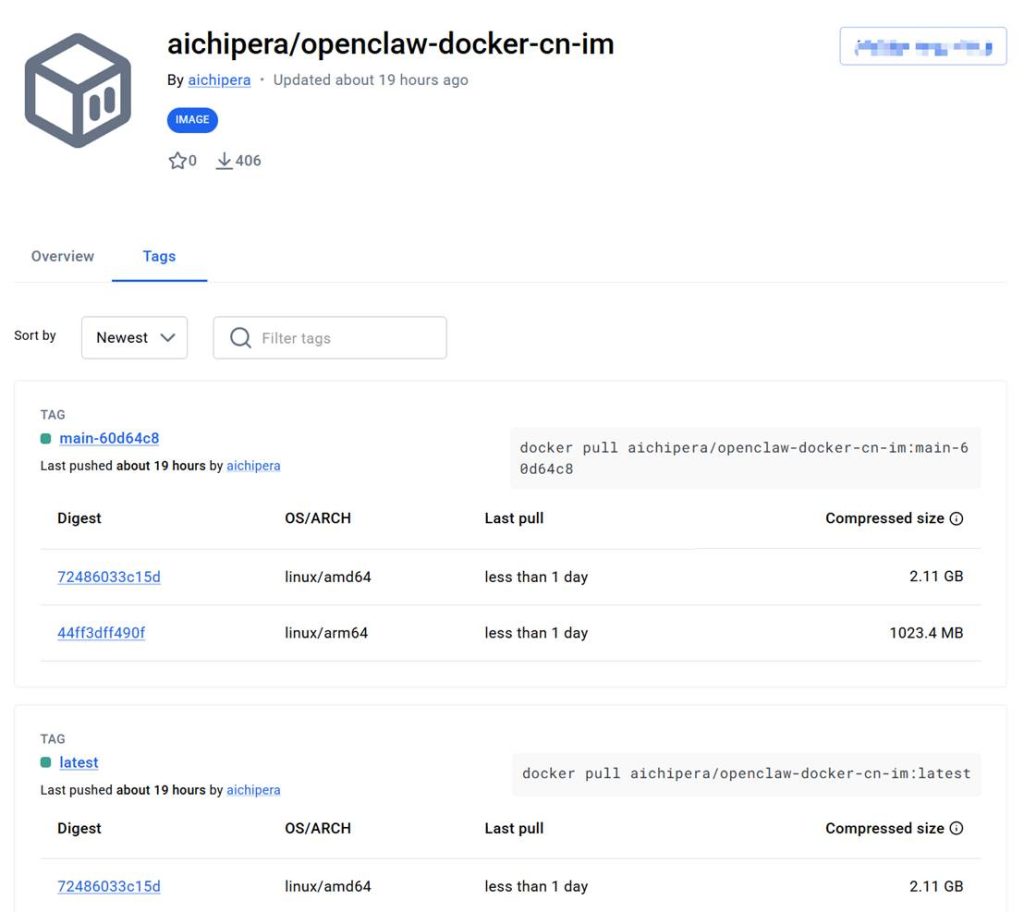Click the docker pull command for main-60d64c8
1024x912 pixels.
744,458
